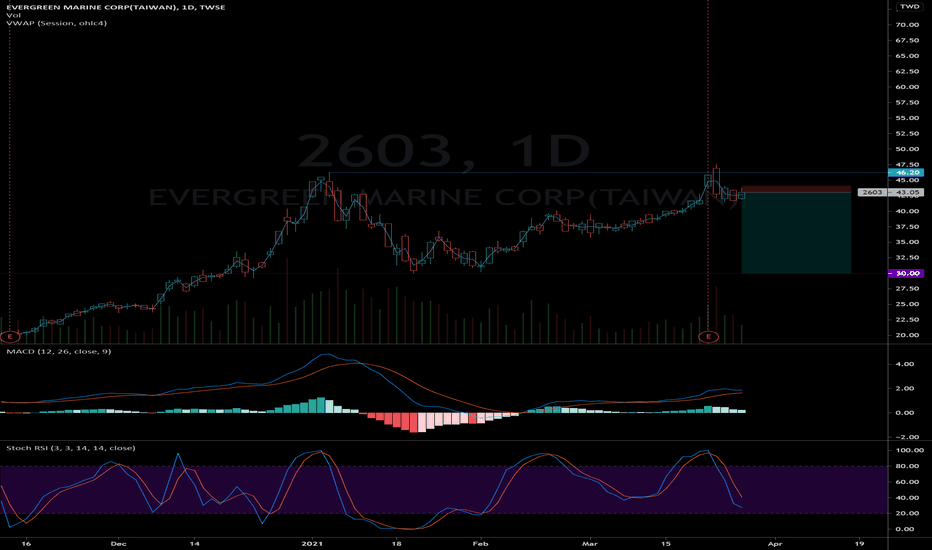The image size is (932, 550).
Task: Click the left earnings E marker near 16
Action: [10, 337]
